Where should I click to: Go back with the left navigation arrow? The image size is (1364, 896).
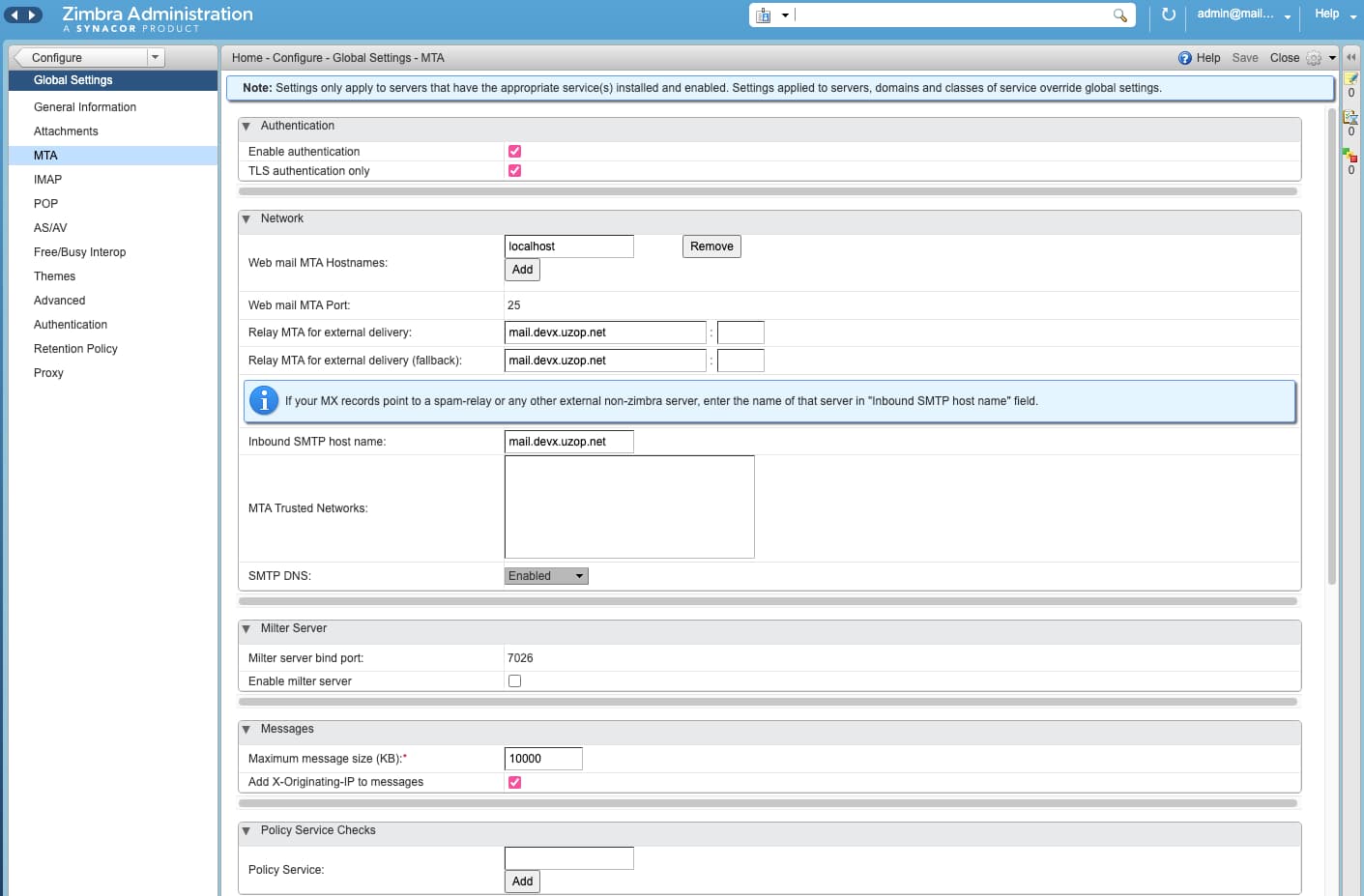[x=15, y=14]
